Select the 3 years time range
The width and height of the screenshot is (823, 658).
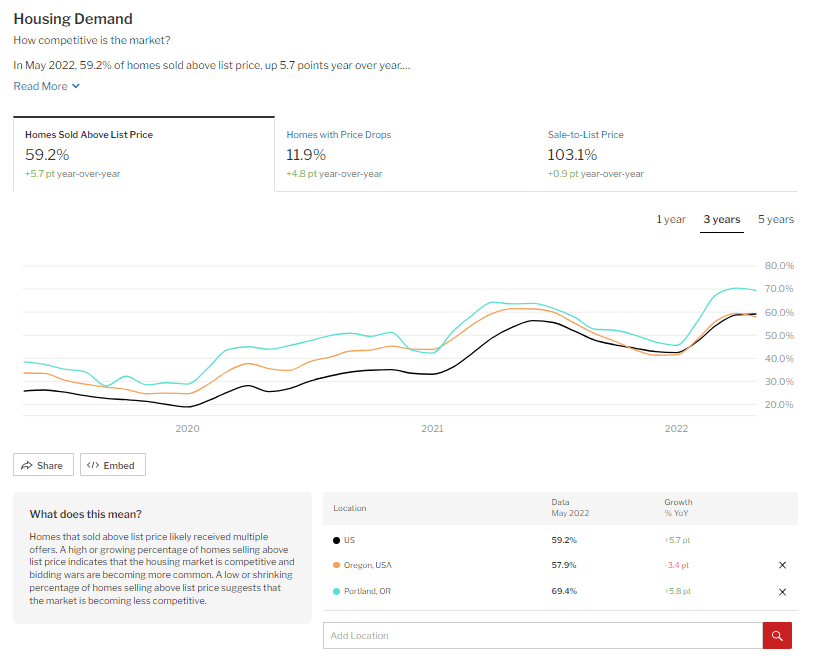point(721,219)
